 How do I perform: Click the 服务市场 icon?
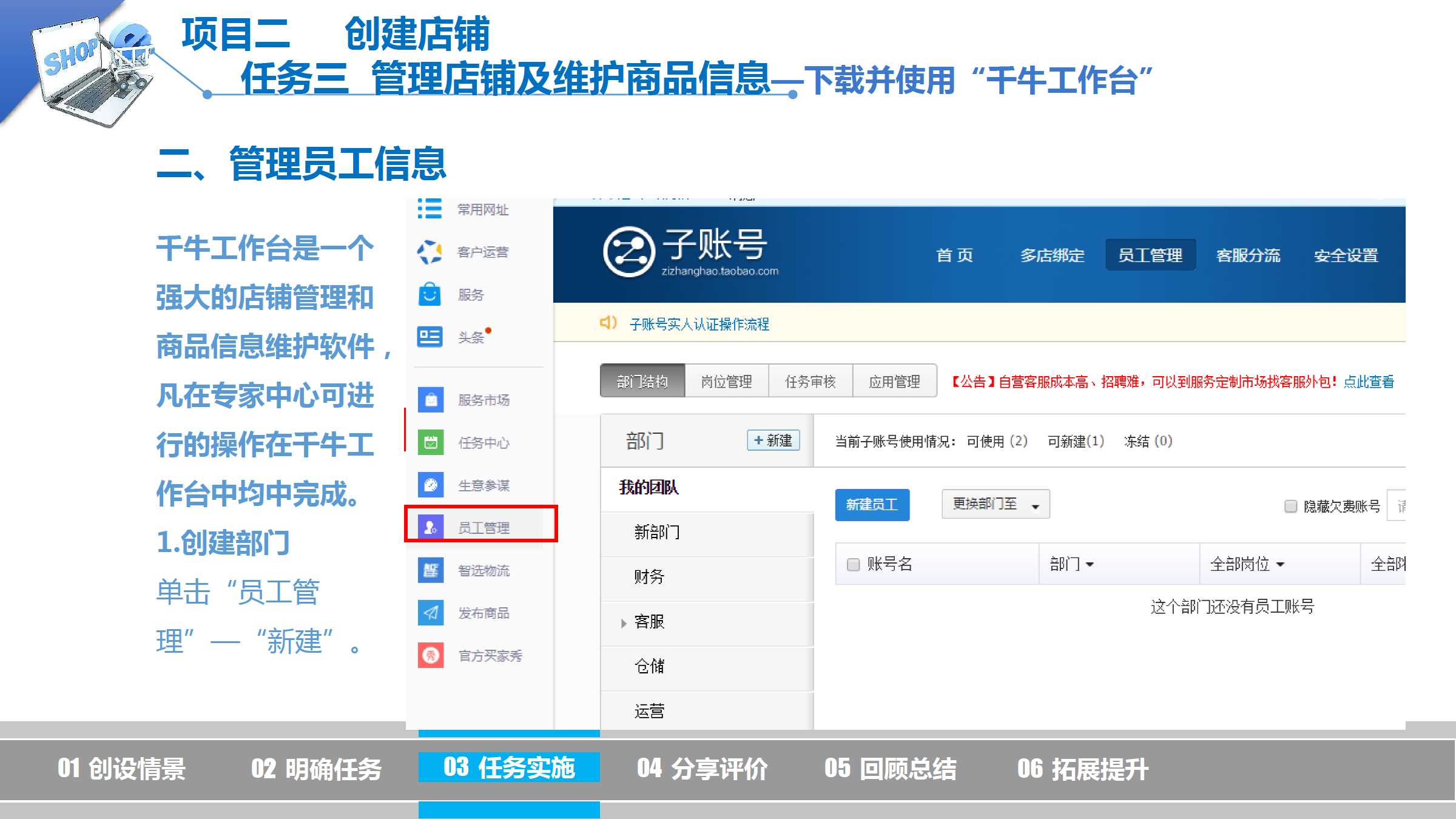431,400
